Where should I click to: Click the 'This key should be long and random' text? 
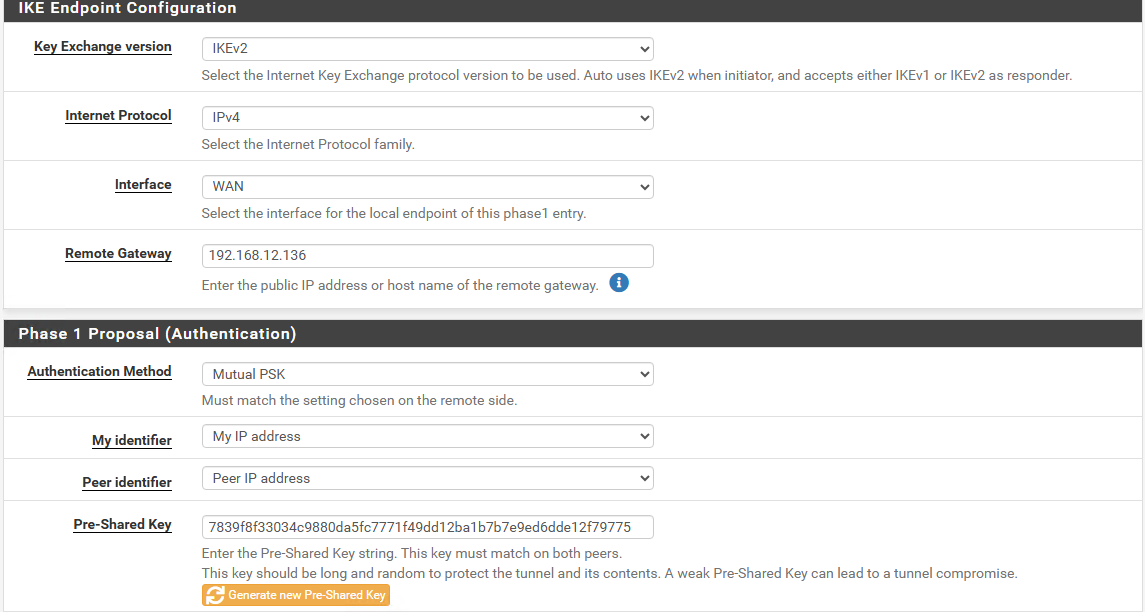[x=610, y=573]
